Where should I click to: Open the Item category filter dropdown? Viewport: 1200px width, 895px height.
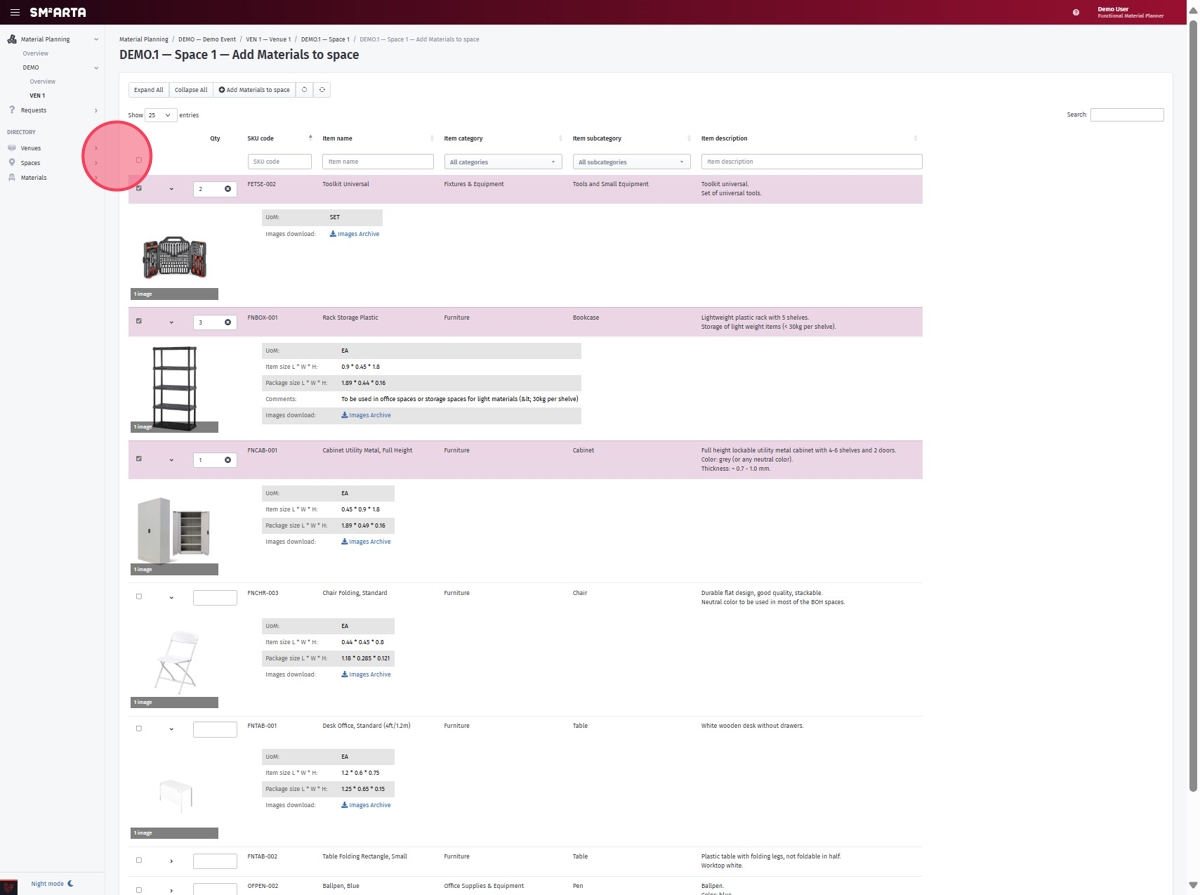point(503,161)
